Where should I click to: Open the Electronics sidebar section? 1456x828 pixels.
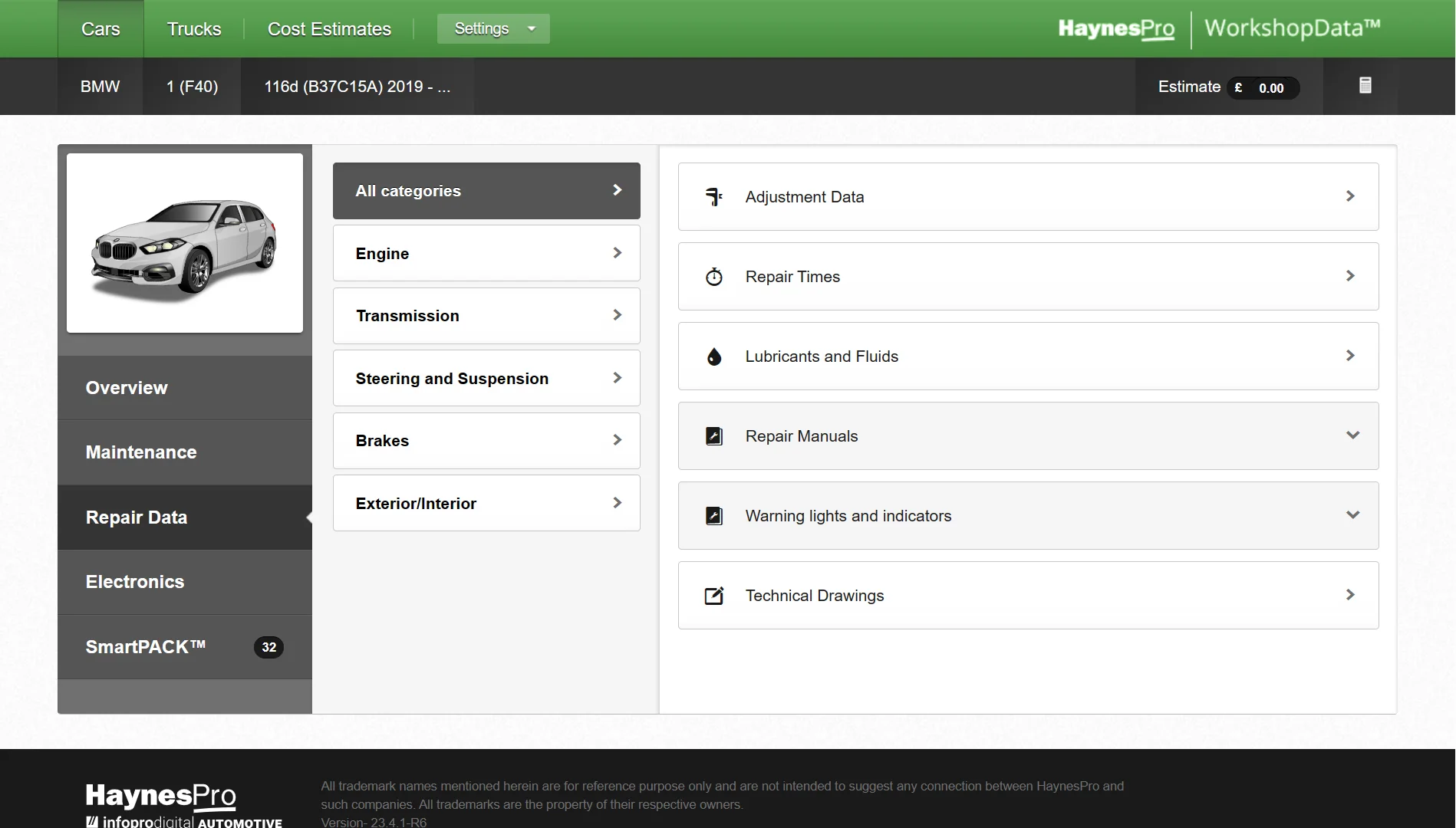185,582
